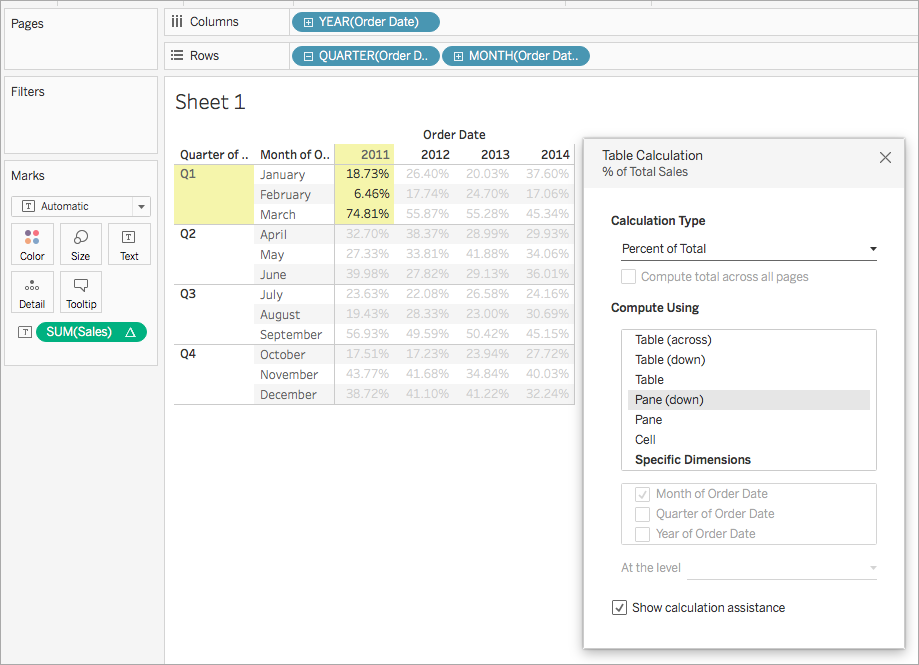Click the SUM(Sales) pill
The width and height of the screenshot is (919, 665).
tap(91, 332)
